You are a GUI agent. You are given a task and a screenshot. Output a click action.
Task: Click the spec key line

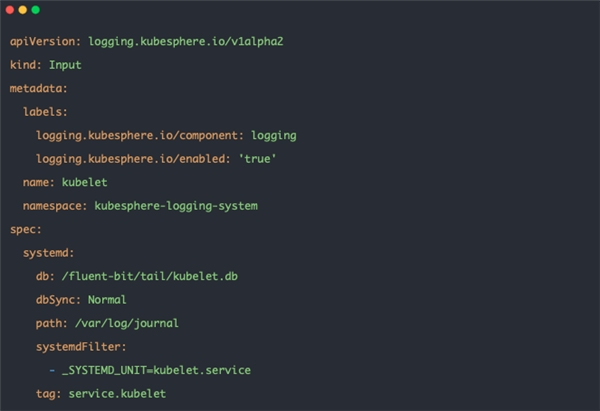coord(25,229)
